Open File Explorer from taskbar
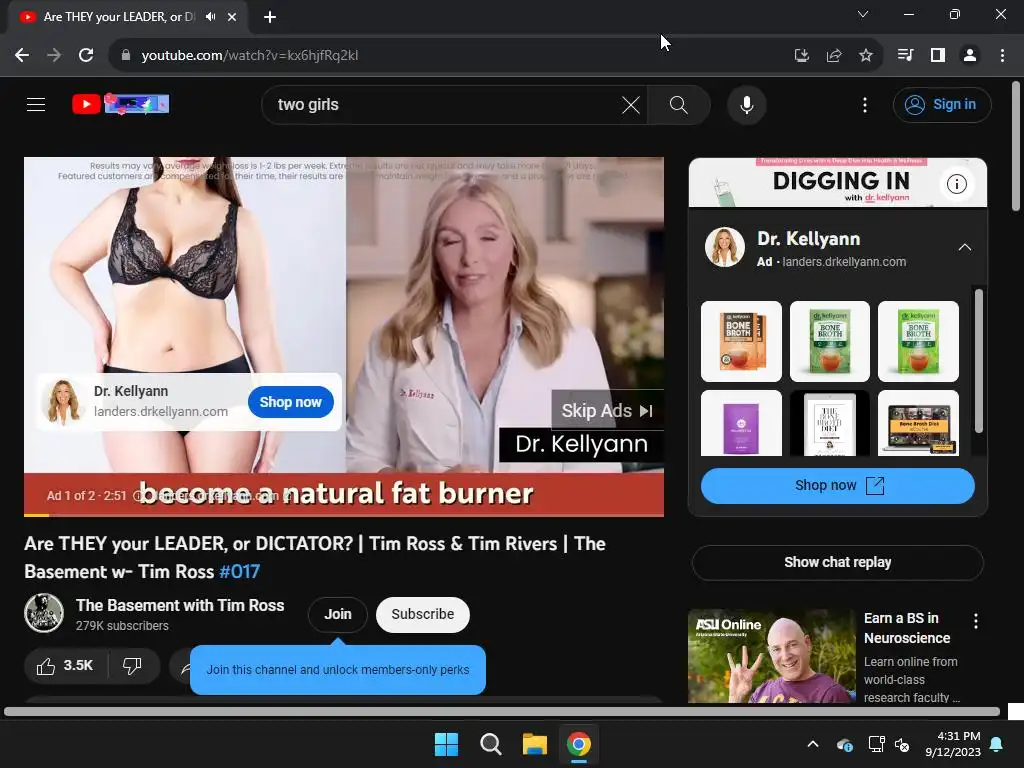The image size is (1024, 768). pos(535,744)
